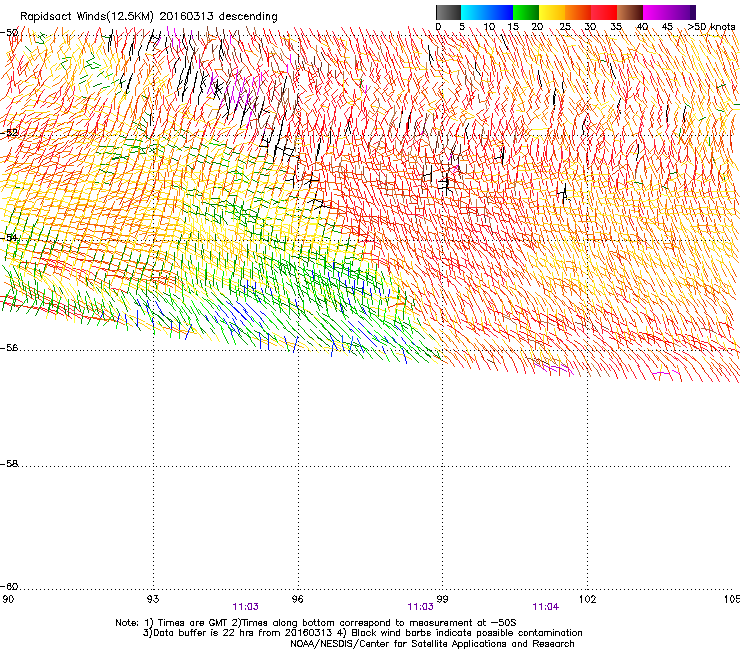Click the "-54" latitude axis label
This screenshot has width=740, height=650.
pyautogui.click(x=9, y=237)
